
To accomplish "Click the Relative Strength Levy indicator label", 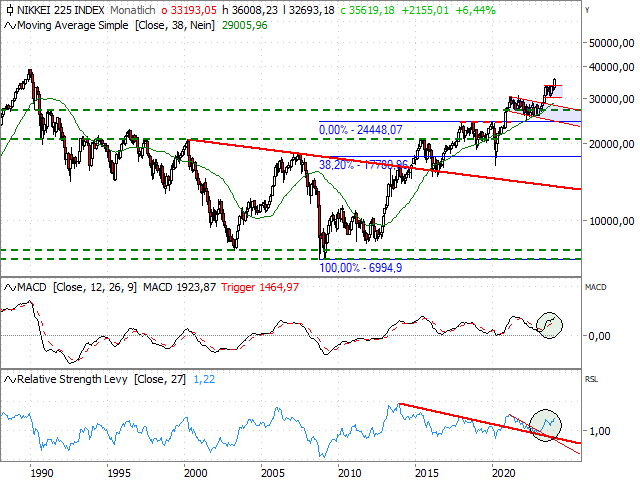I will click(x=101, y=379).
